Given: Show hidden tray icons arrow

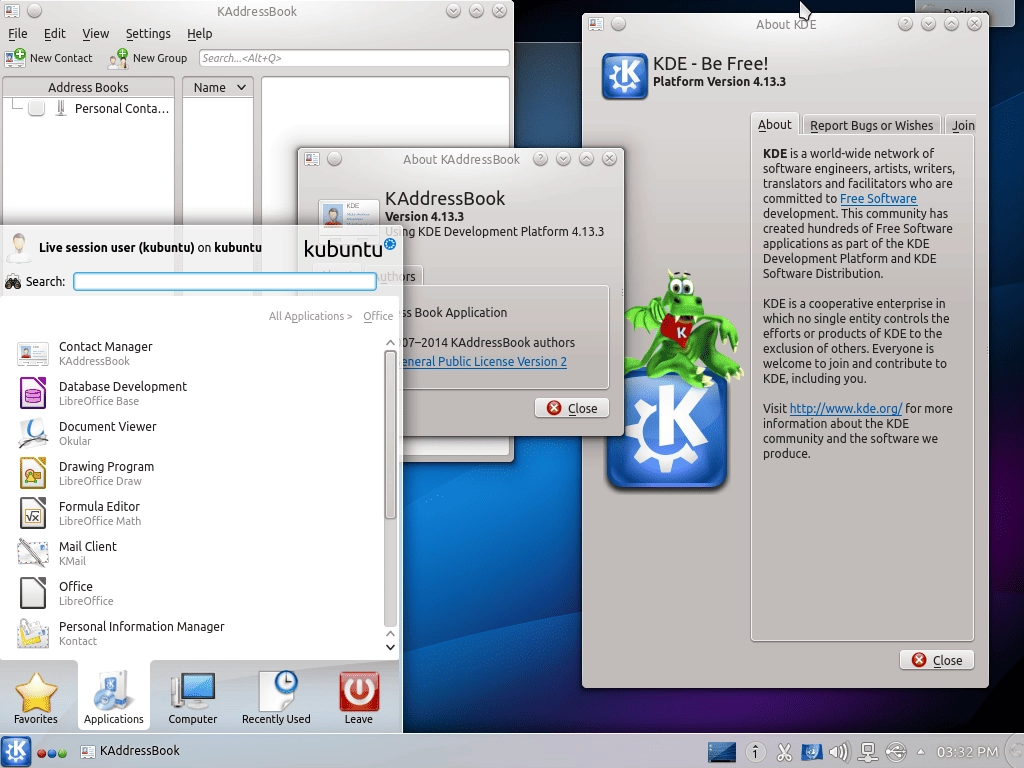Looking at the screenshot, I should pyautogui.click(x=921, y=752).
